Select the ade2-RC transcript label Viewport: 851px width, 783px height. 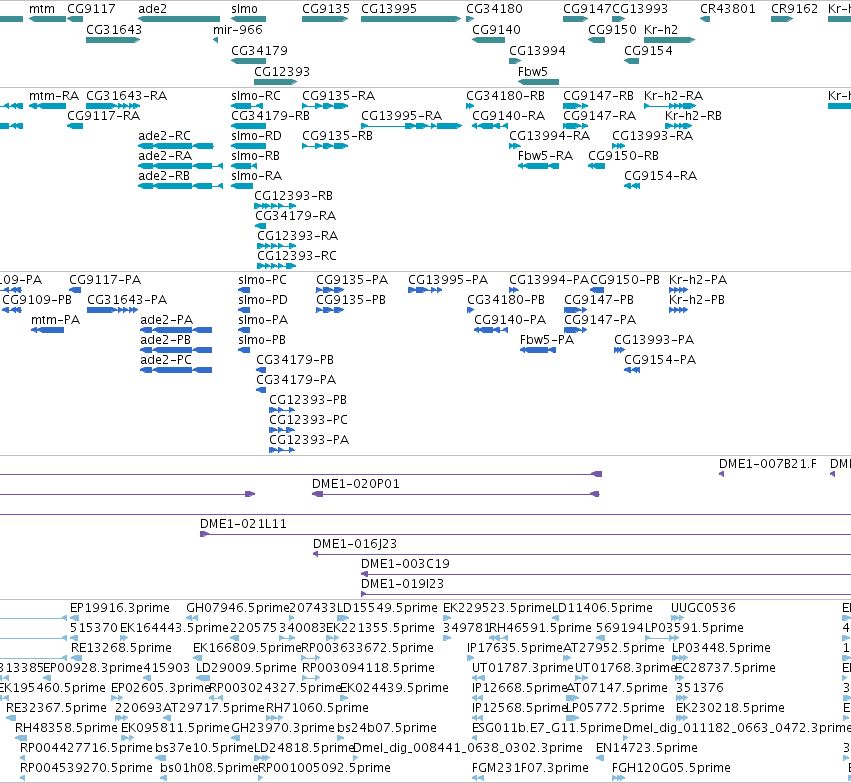click(164, 136)
